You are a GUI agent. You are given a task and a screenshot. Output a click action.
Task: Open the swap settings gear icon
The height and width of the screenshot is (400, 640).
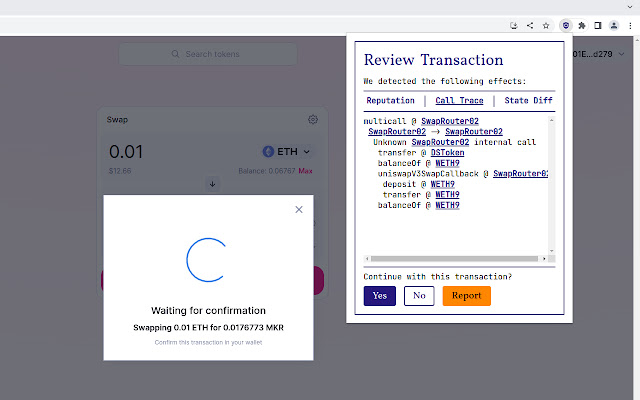[x=313, y=120]
